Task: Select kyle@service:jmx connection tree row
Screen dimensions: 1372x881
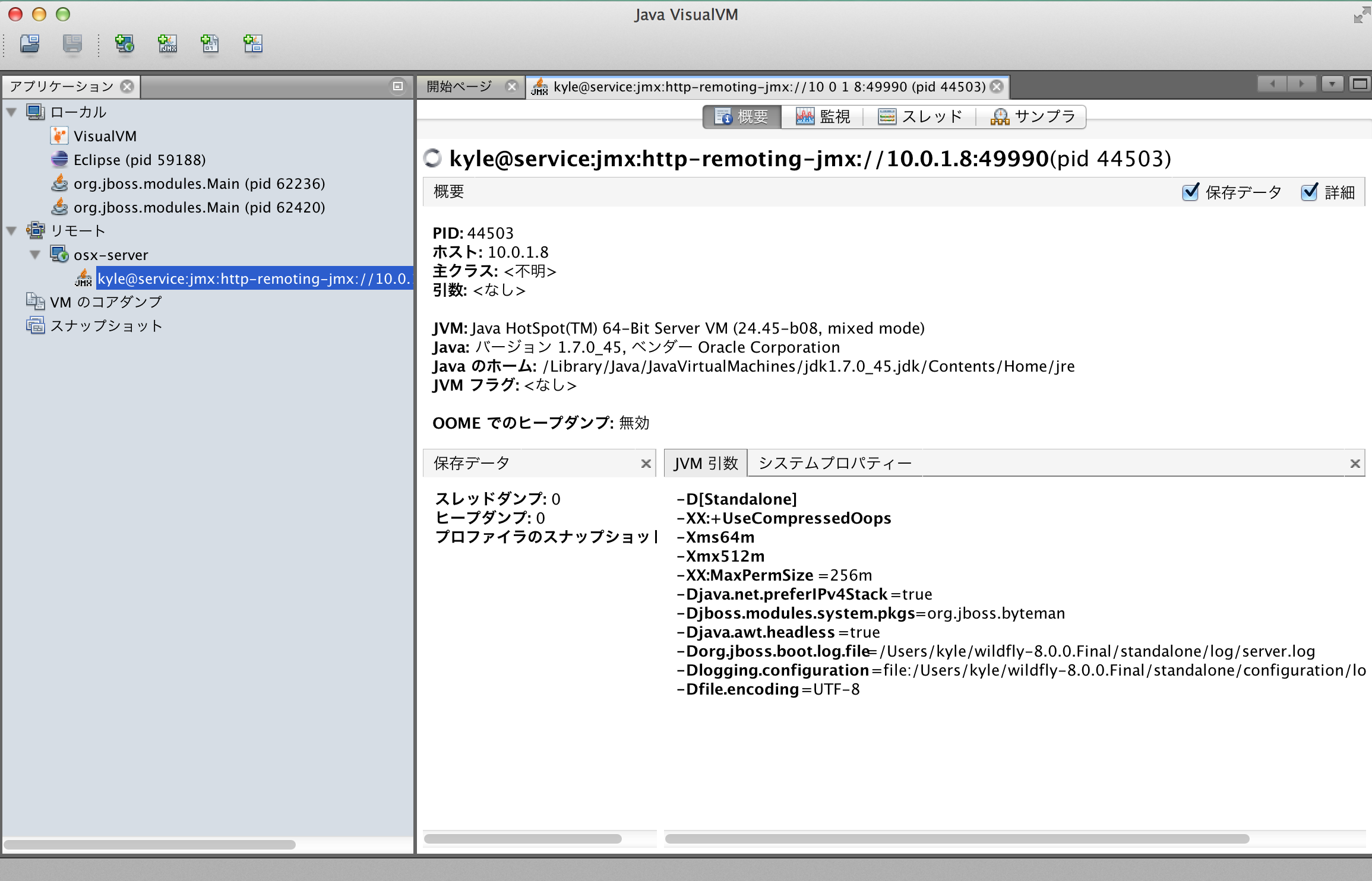Action: pos(254,278)
